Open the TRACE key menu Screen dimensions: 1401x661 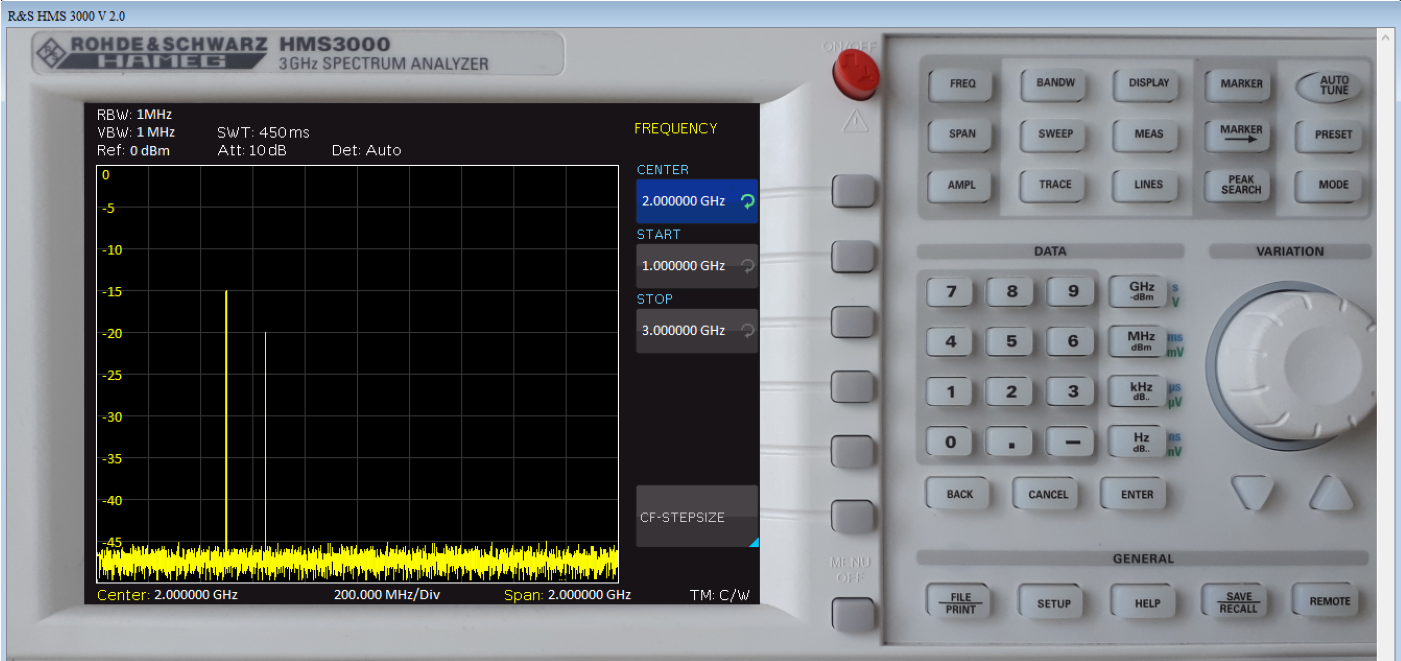point(1055,185)
